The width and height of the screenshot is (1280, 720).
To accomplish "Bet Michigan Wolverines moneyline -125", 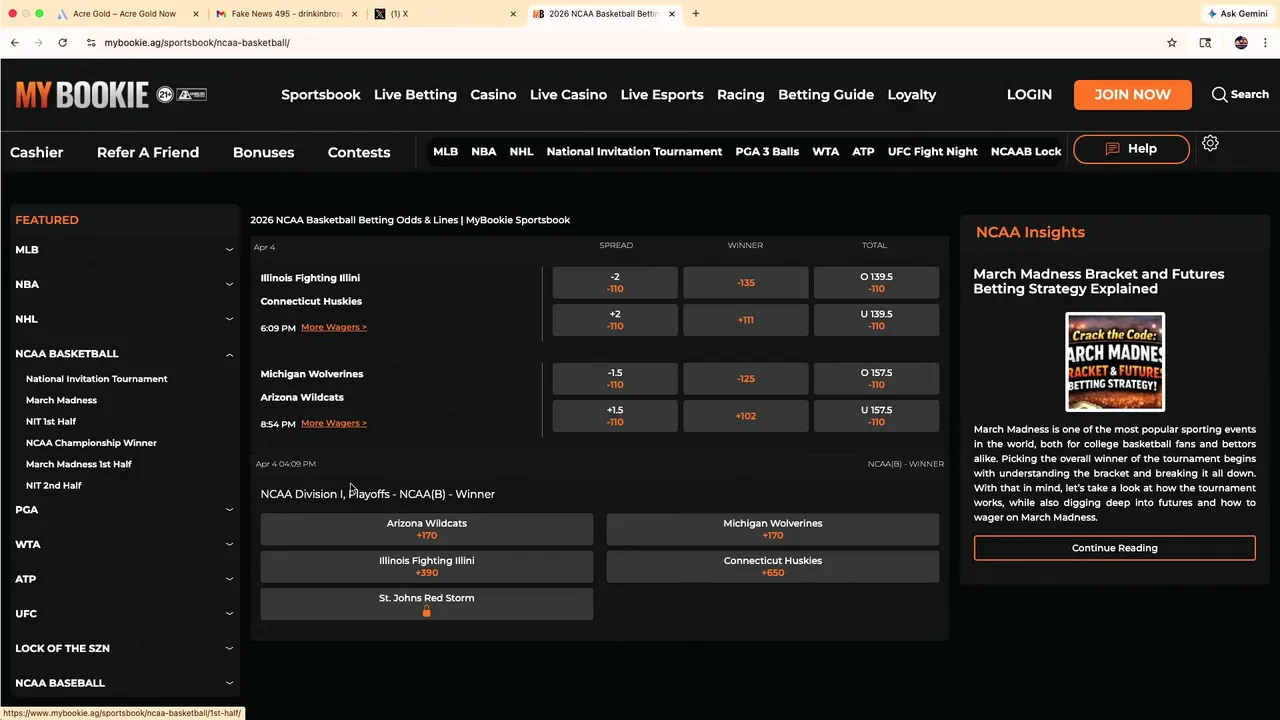I will click(x=745, y=379).
